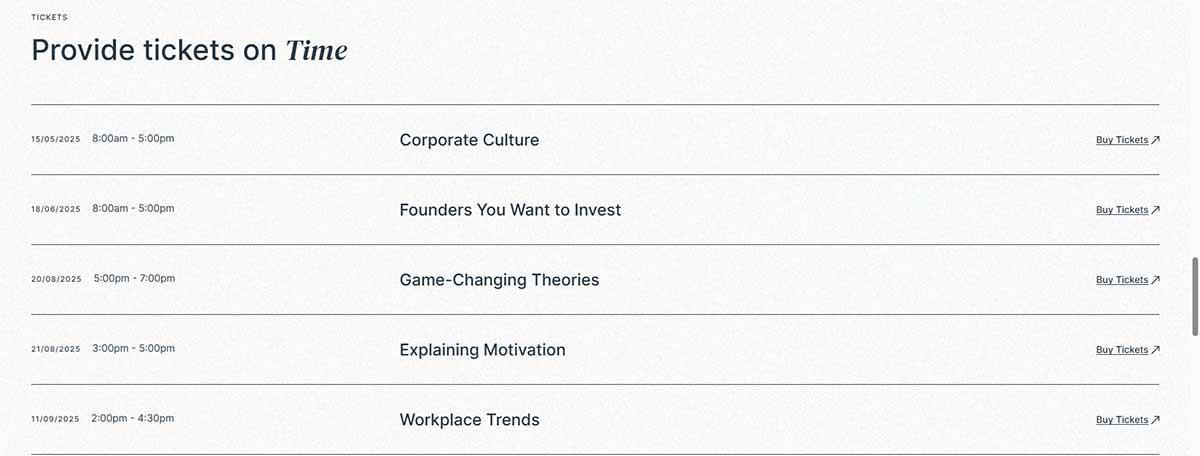This screenshot has height=456, width=1200.
Task: Select the Game-Changing Theories event title
Action: click(x=499, y=280)
